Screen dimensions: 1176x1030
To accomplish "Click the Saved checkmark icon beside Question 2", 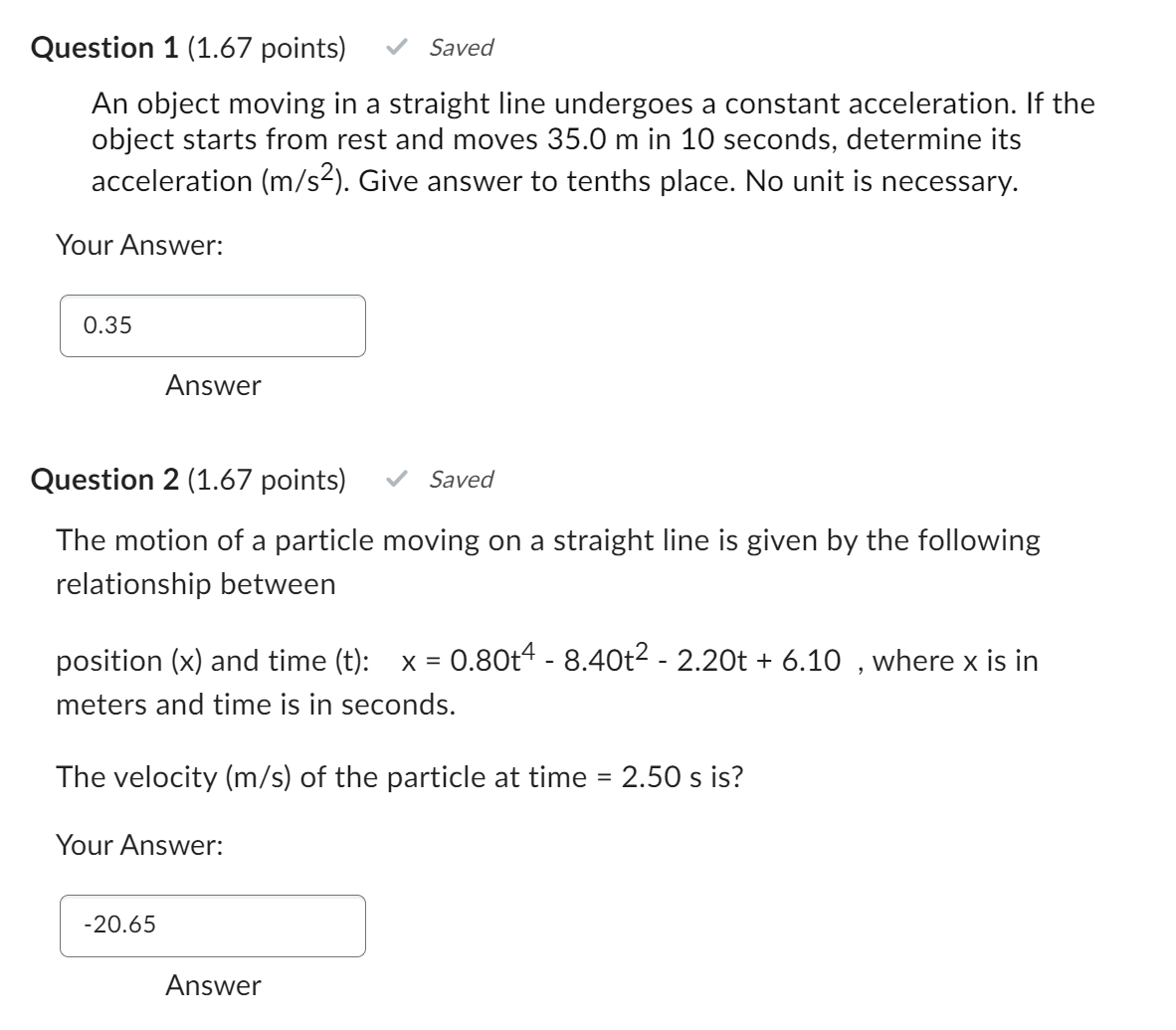I will (395, 480).
